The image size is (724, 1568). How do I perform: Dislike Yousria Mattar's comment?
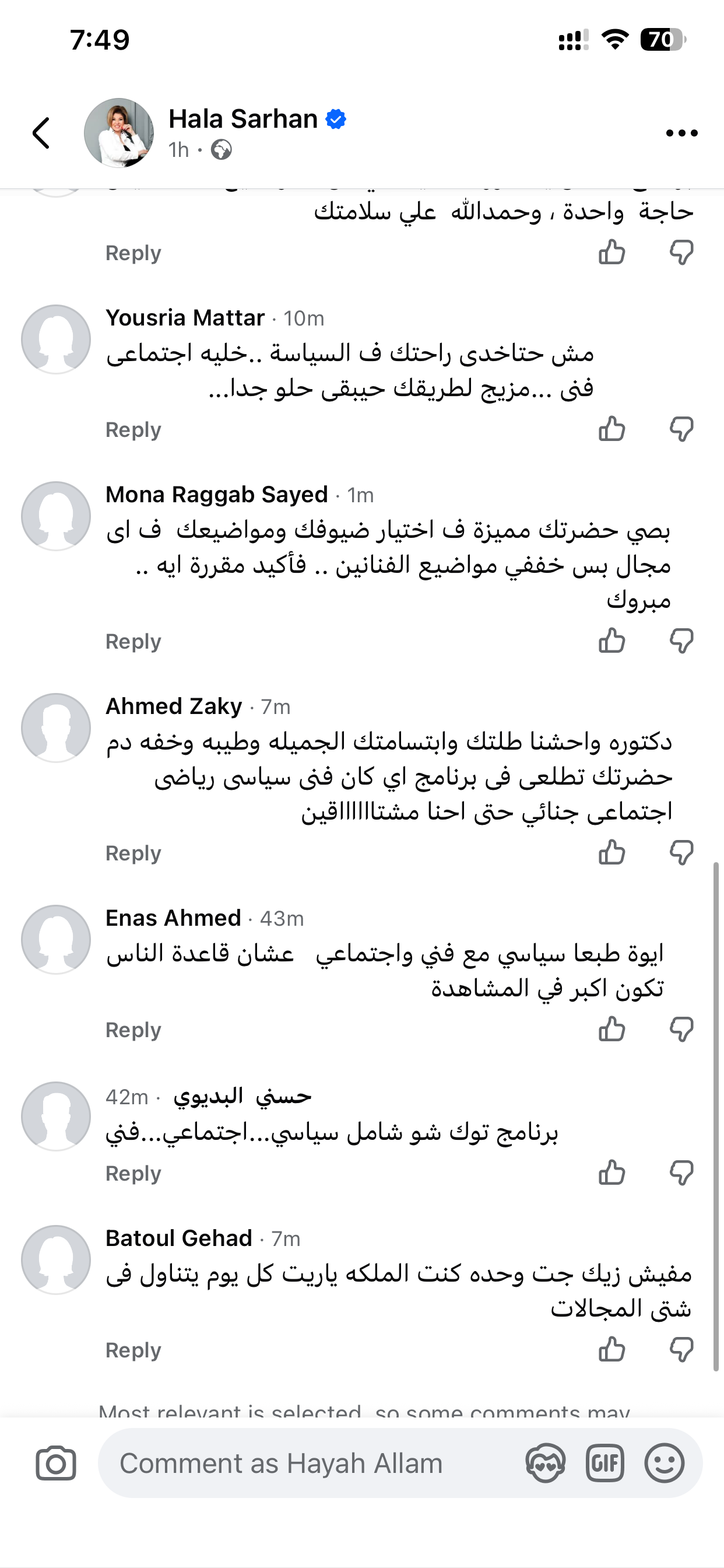[681, 429]
